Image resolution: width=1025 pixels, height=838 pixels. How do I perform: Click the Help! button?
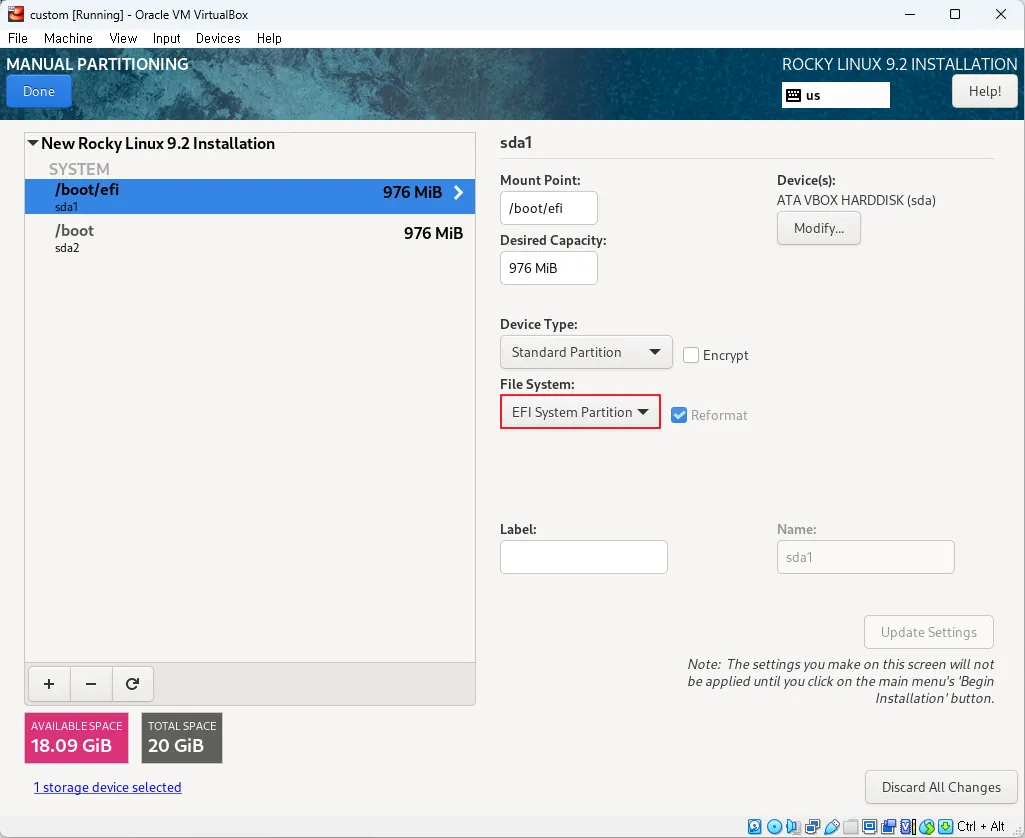pos(984,92)
